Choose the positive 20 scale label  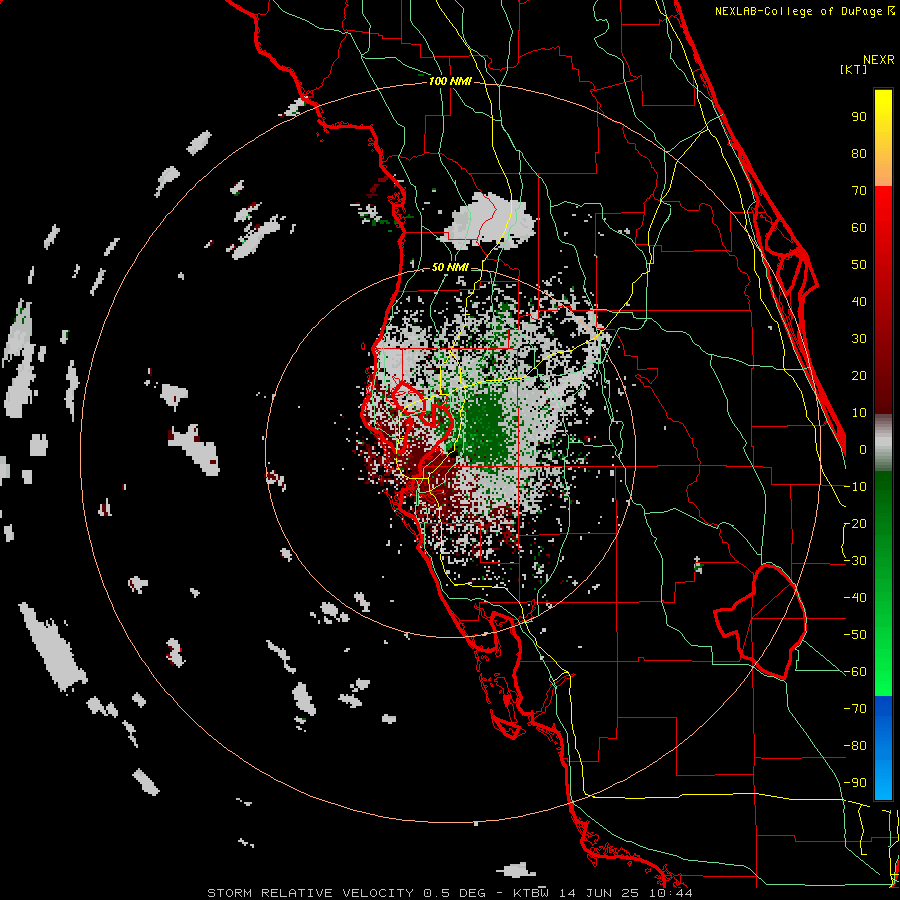click(x=859, y=375)
